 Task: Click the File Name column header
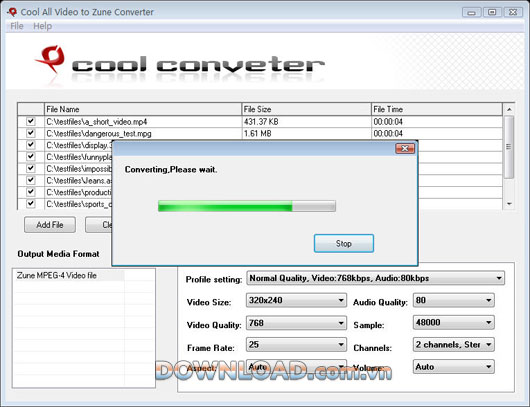tap(143, 109)
